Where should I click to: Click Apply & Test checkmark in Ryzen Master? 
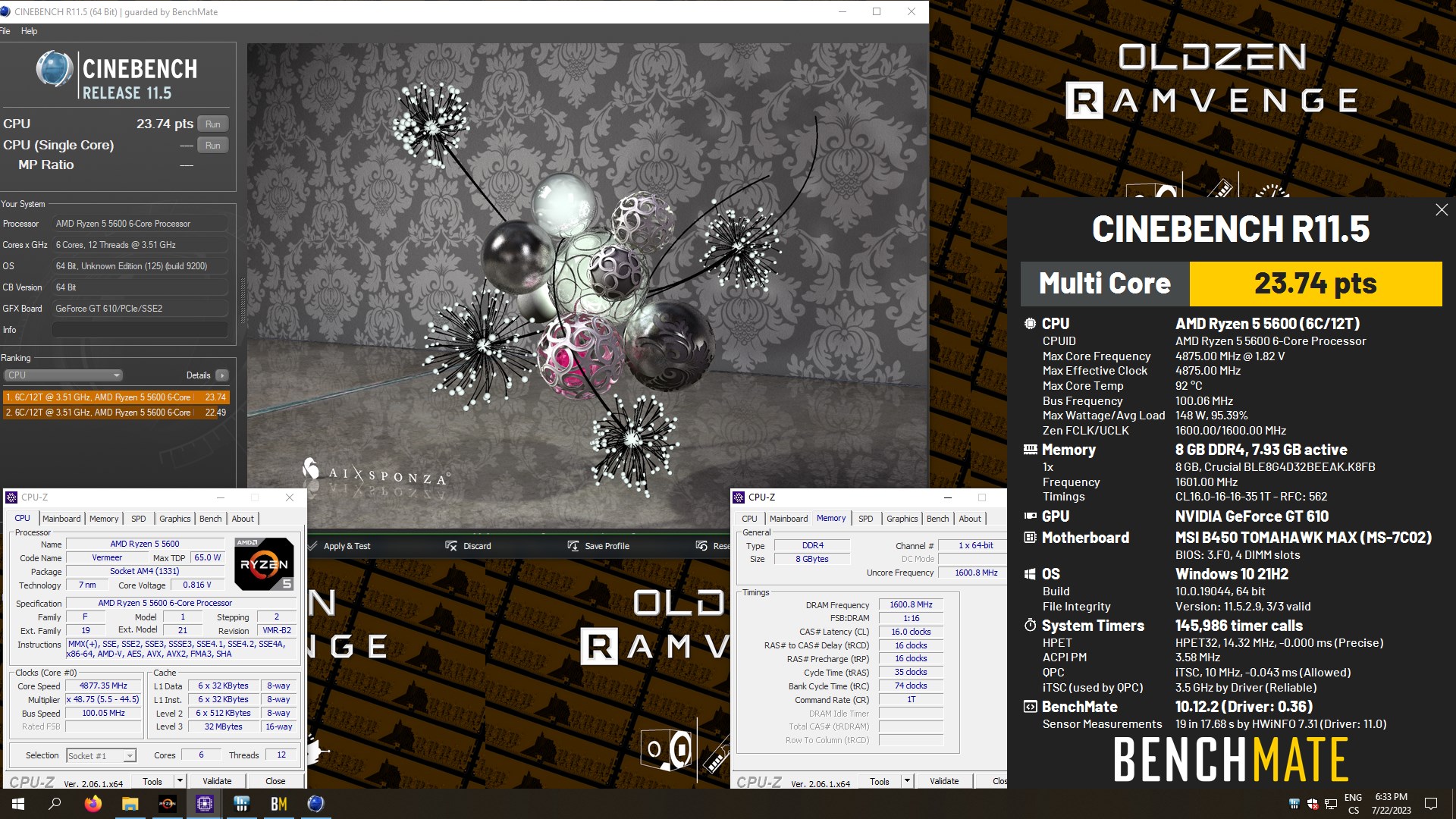click(x=313, y=546)
